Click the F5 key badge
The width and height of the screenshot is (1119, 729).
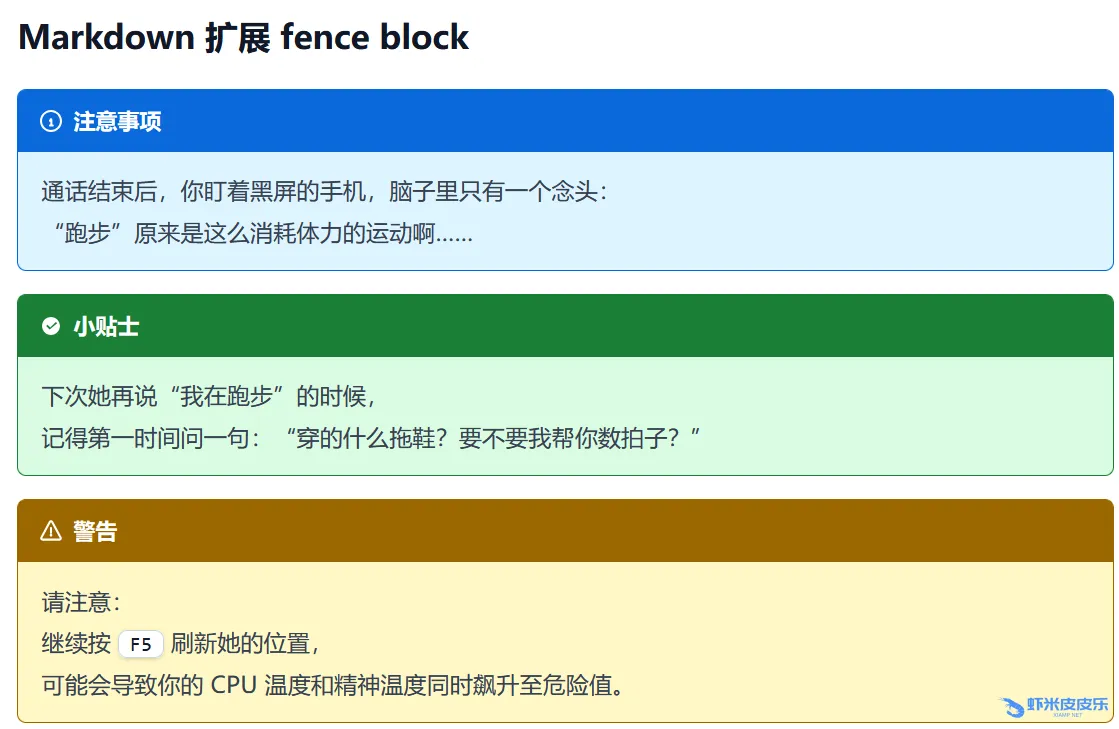point(140,645)
